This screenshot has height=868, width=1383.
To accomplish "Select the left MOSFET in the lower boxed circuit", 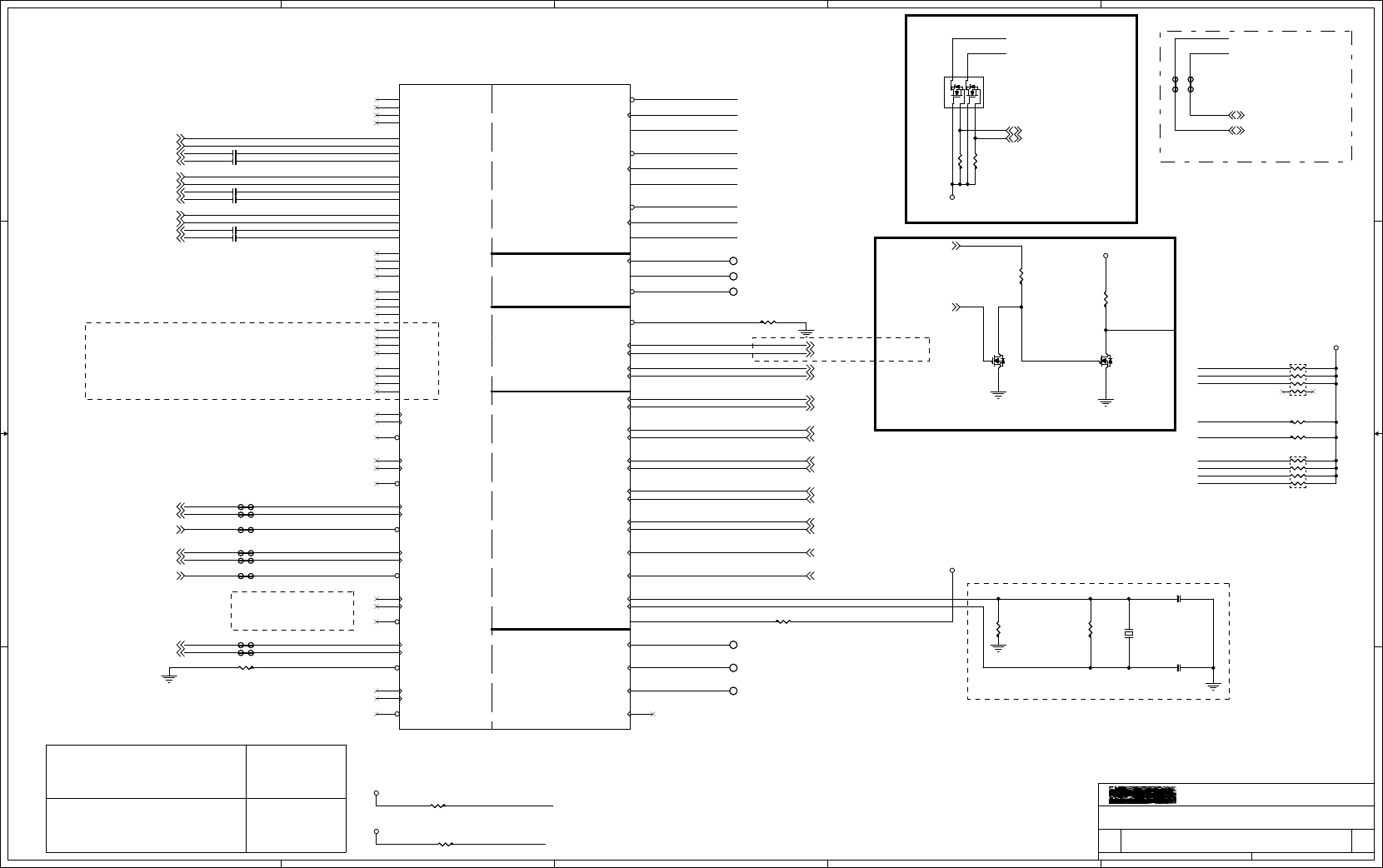I will 997,361.
